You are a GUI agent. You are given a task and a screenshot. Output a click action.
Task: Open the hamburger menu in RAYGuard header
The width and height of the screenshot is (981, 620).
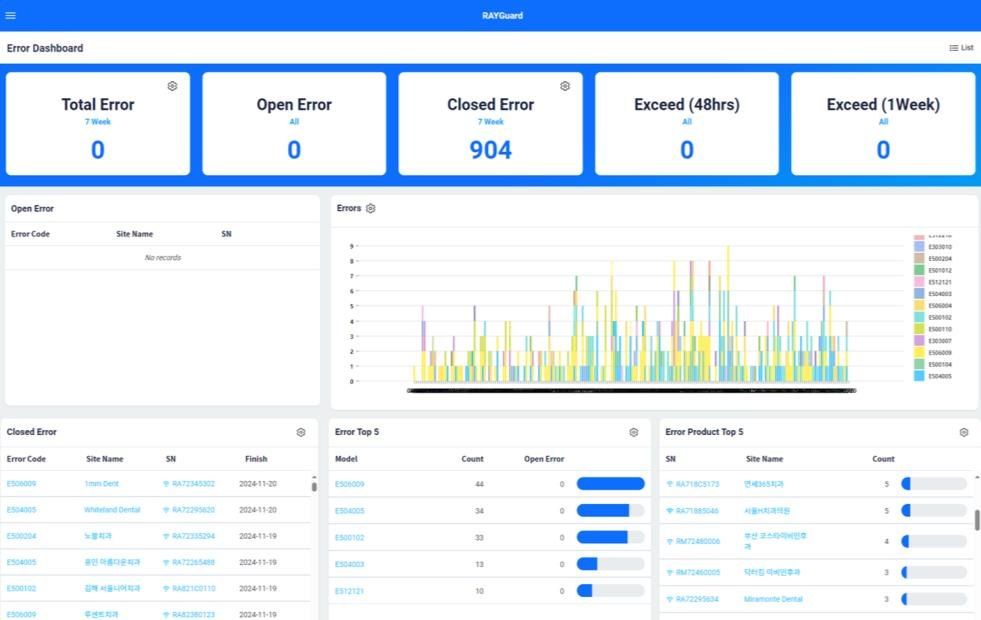tap(11, 16)
